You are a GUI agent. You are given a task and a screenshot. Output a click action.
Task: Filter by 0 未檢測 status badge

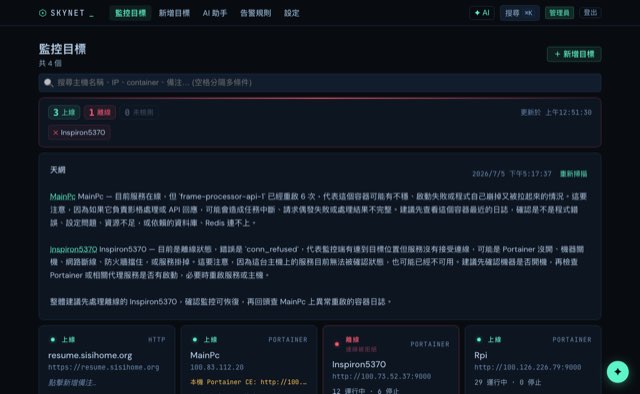139,112
